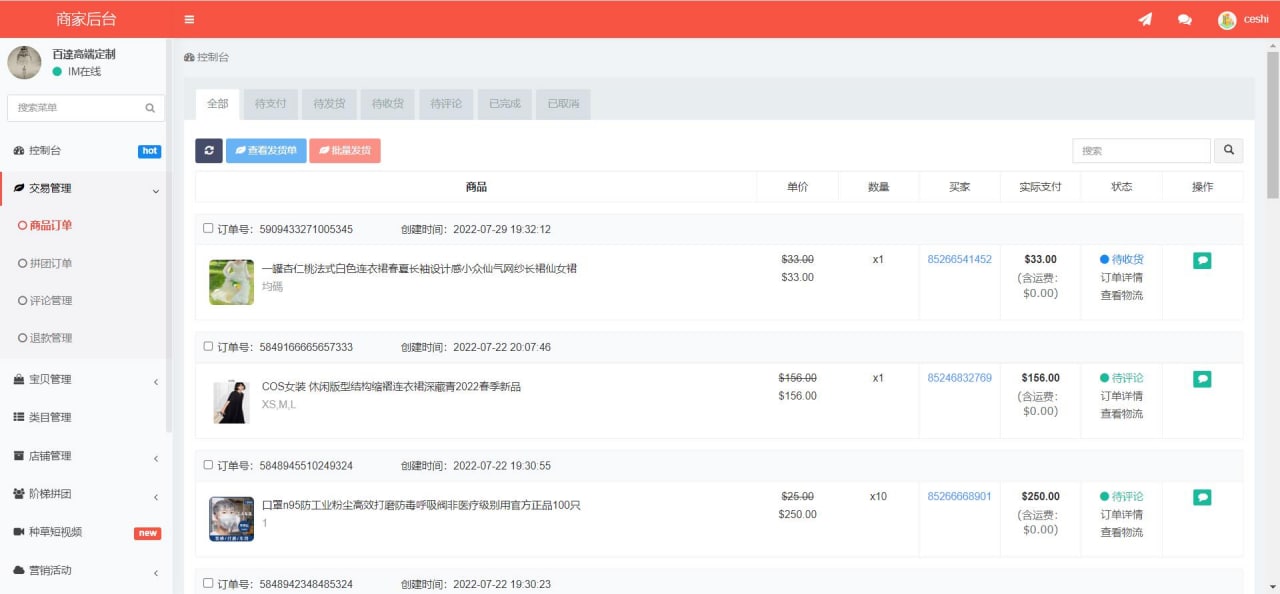The height and width of the screenshot is (594, 1280).
Task: Open buyer link 85266541452
Action: pos(959,259)
